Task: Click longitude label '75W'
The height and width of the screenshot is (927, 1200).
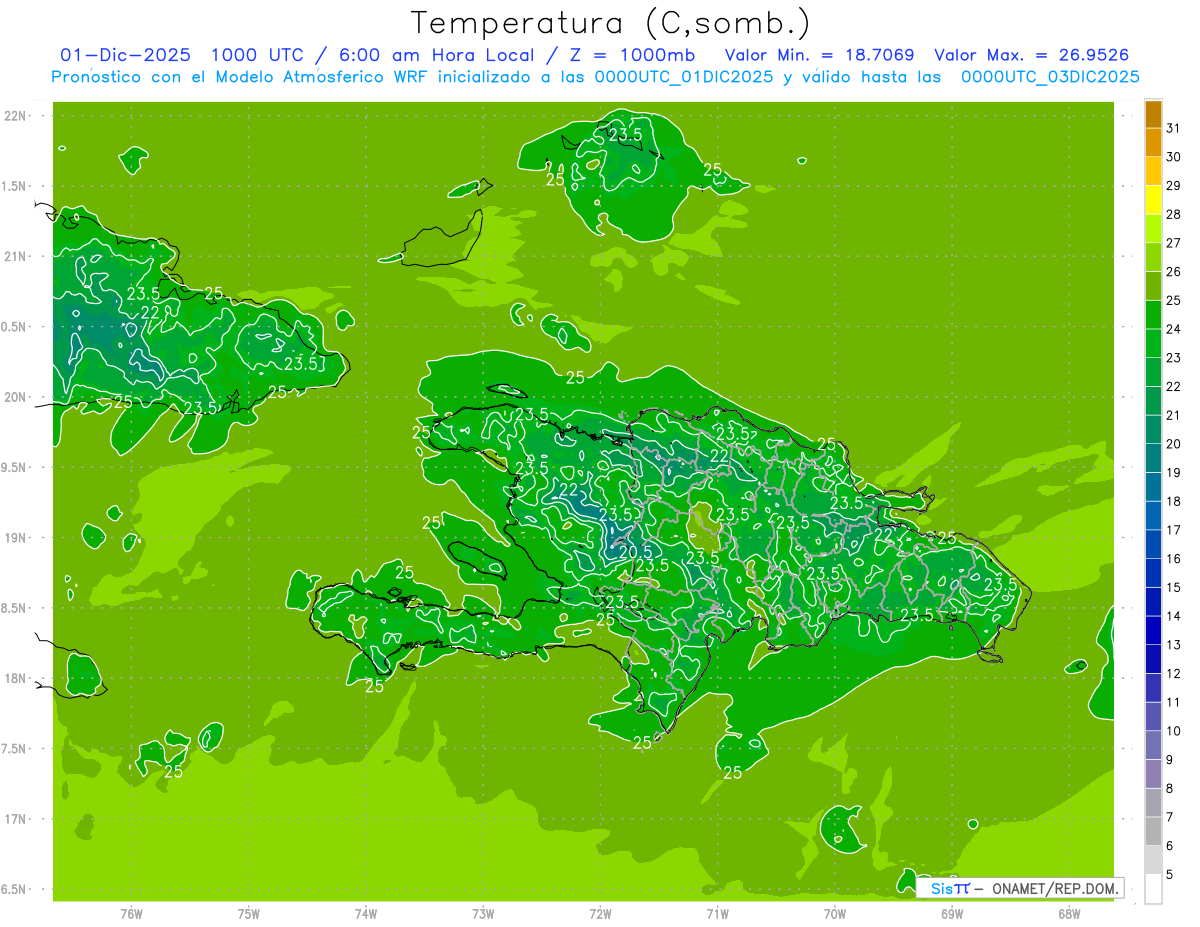Action: click(x=249, y=913)
